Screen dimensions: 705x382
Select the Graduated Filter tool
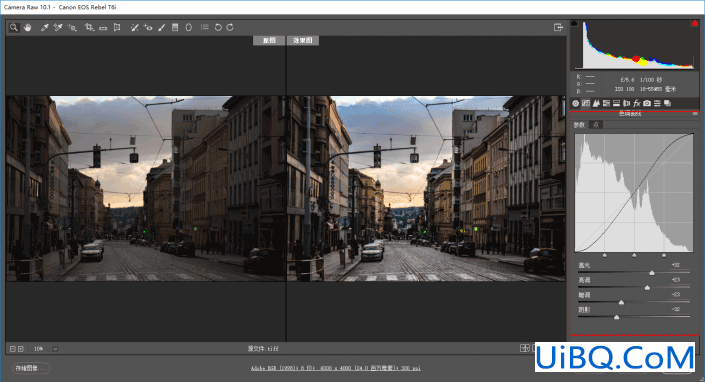click(175, 27)
